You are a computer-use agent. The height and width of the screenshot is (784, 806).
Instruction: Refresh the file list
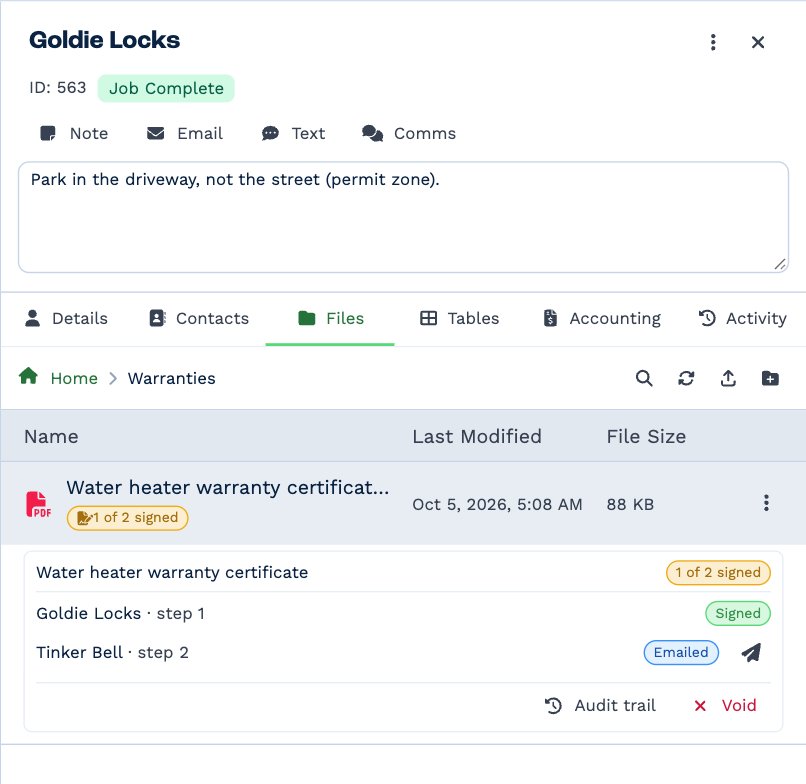686,378
